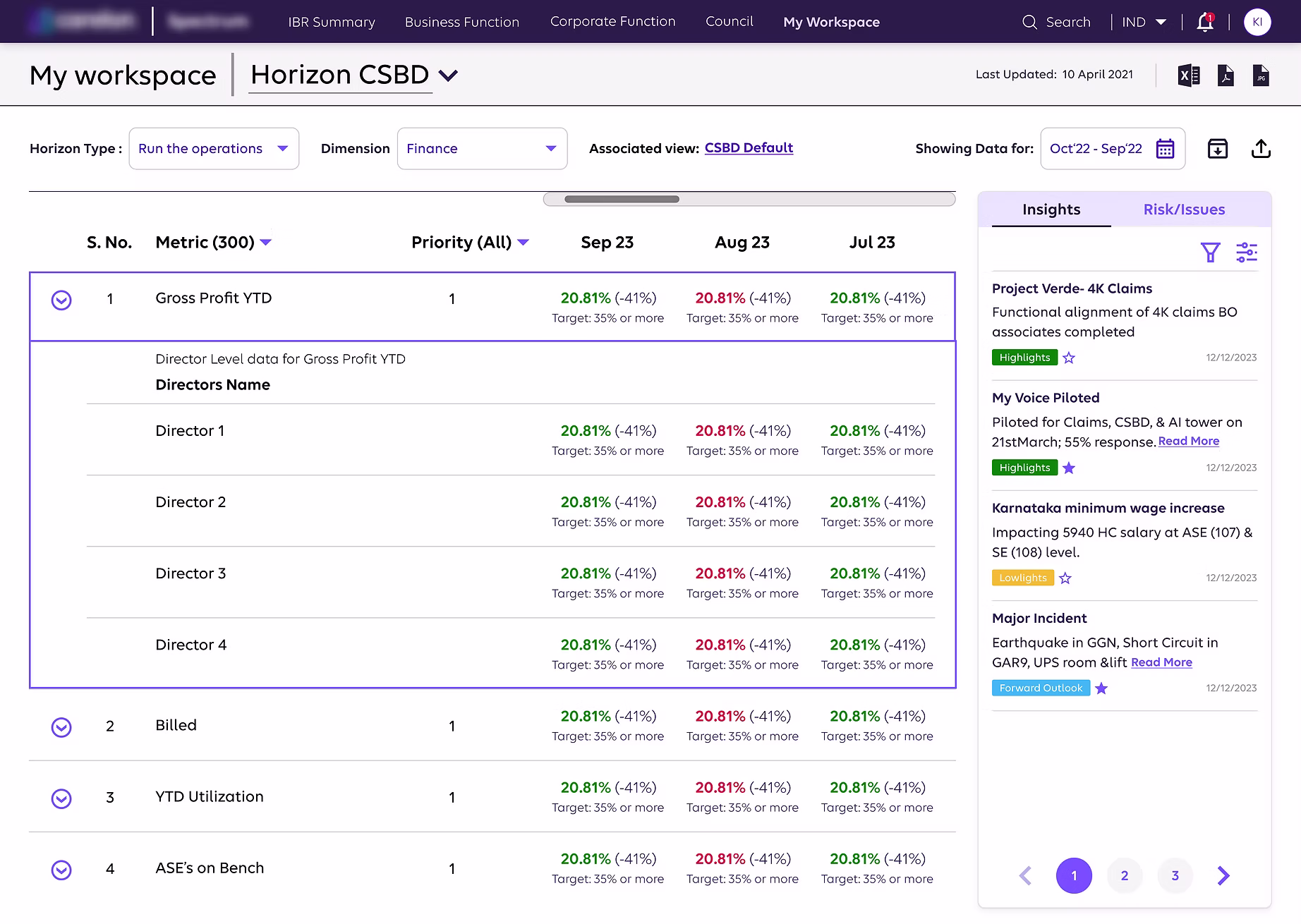Download the page as PDF
This screenshot has width=1301, height=924.
(x=1226, y=75)
